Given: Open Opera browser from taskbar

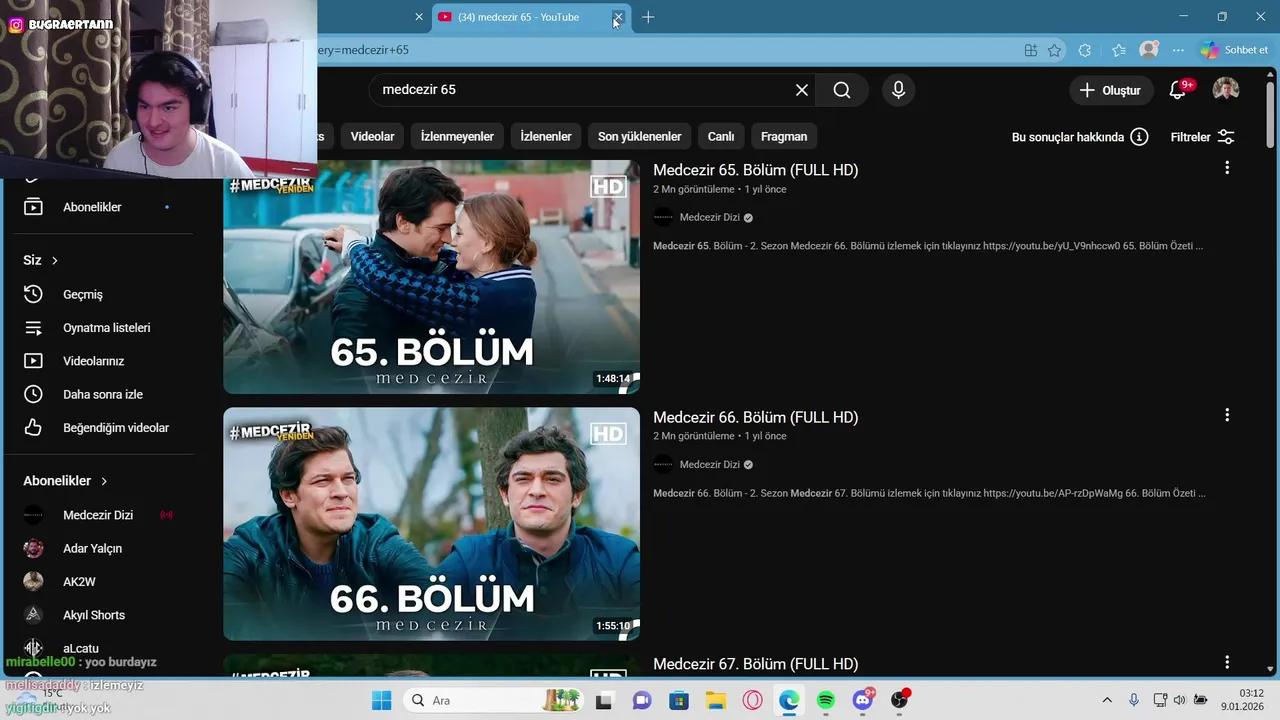Looking at the screenshot, I should (752, 700).
